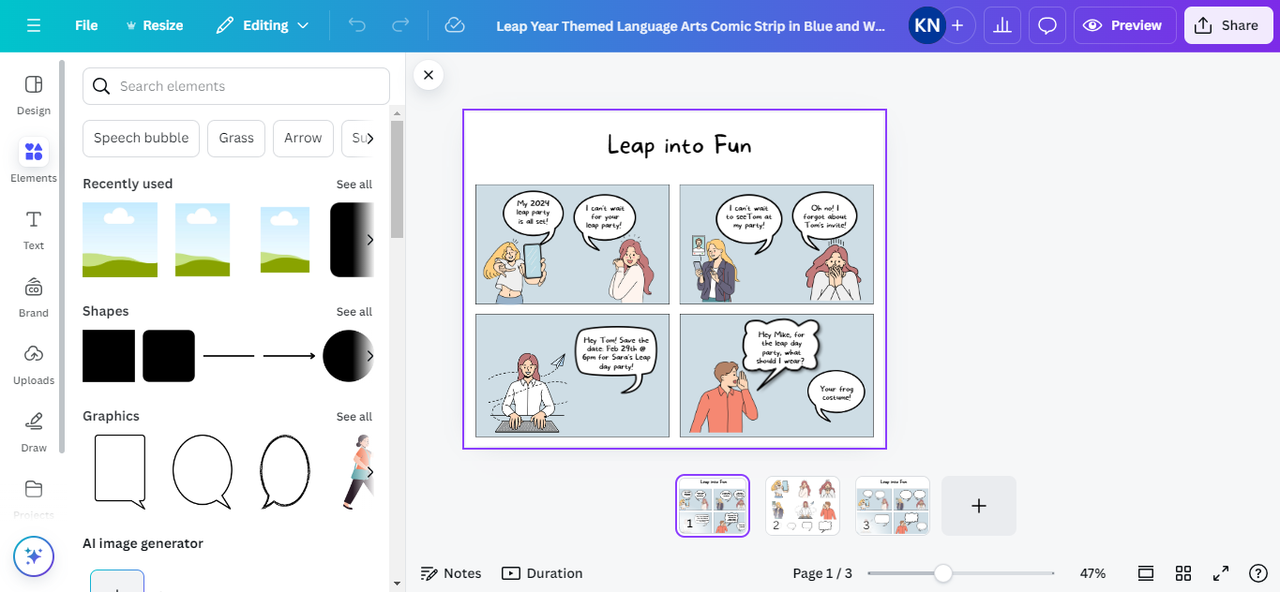Show more suggestion chips with chevron
The width and height of the screenshot is (1280, 592).
368,138
